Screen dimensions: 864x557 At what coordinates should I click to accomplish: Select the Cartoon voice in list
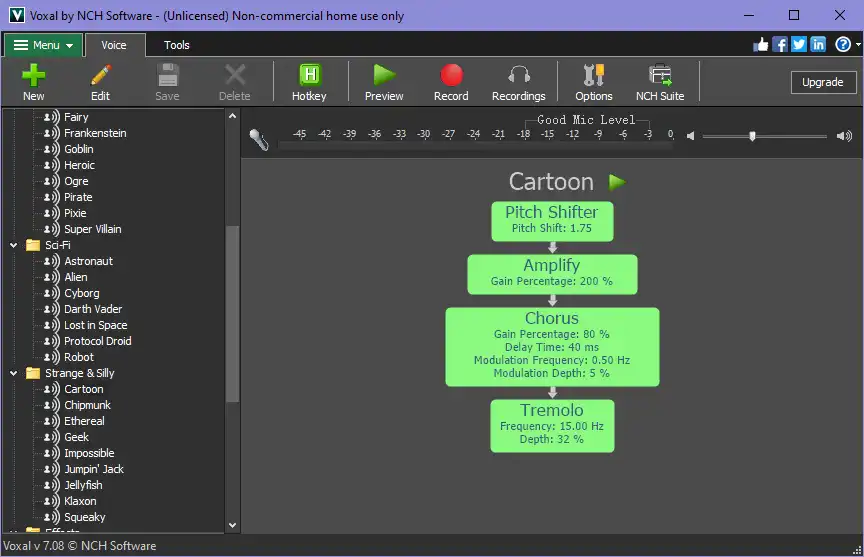(84, 389)
